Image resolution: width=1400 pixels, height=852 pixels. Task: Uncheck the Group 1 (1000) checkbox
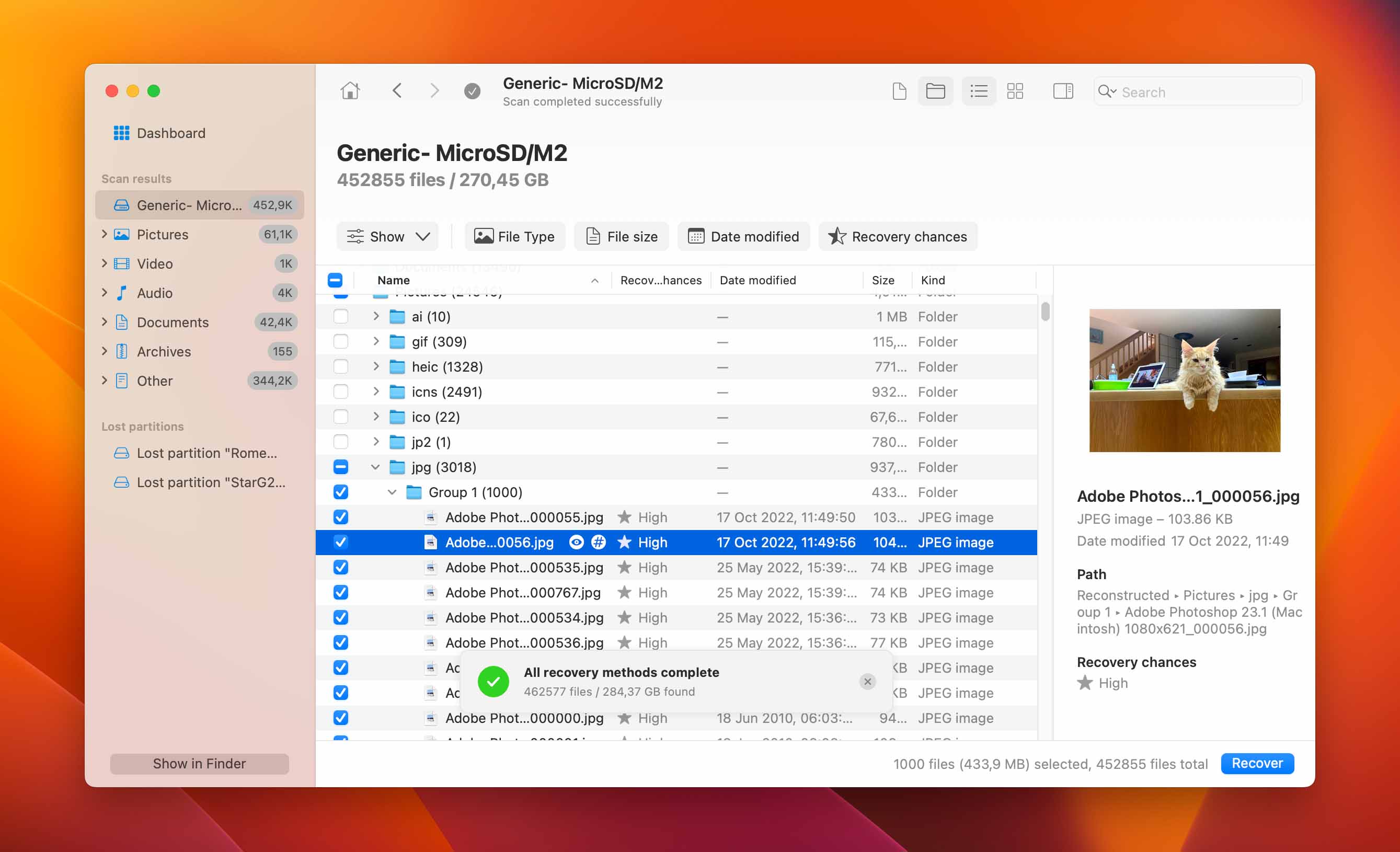tap(340, 492)
